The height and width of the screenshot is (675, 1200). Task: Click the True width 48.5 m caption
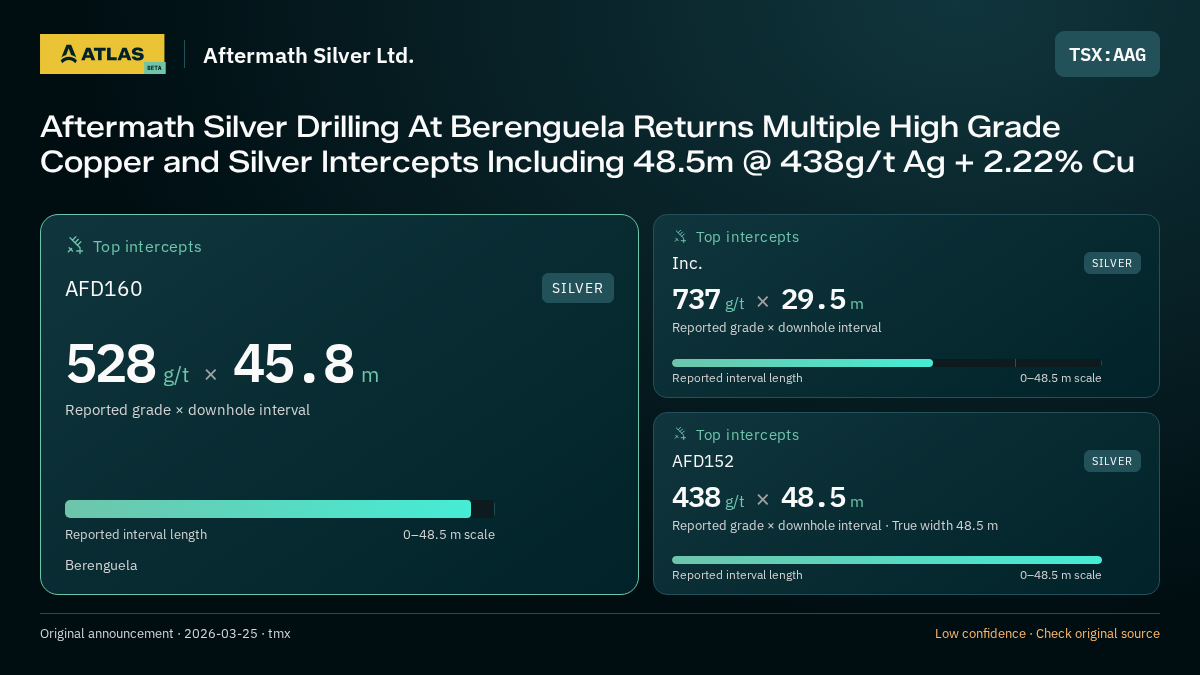[x=945, y=526]
